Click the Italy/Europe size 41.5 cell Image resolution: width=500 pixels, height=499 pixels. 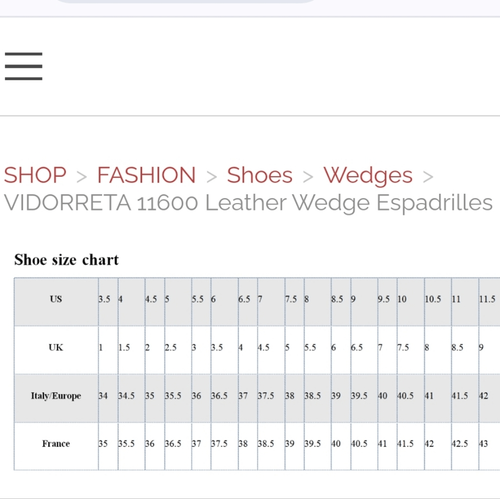coord(465,398)
